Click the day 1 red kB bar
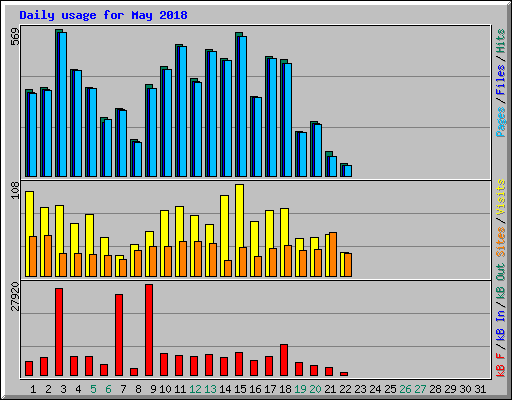Image resolution: width=512 pixels, height=400 pixels. 29,369
